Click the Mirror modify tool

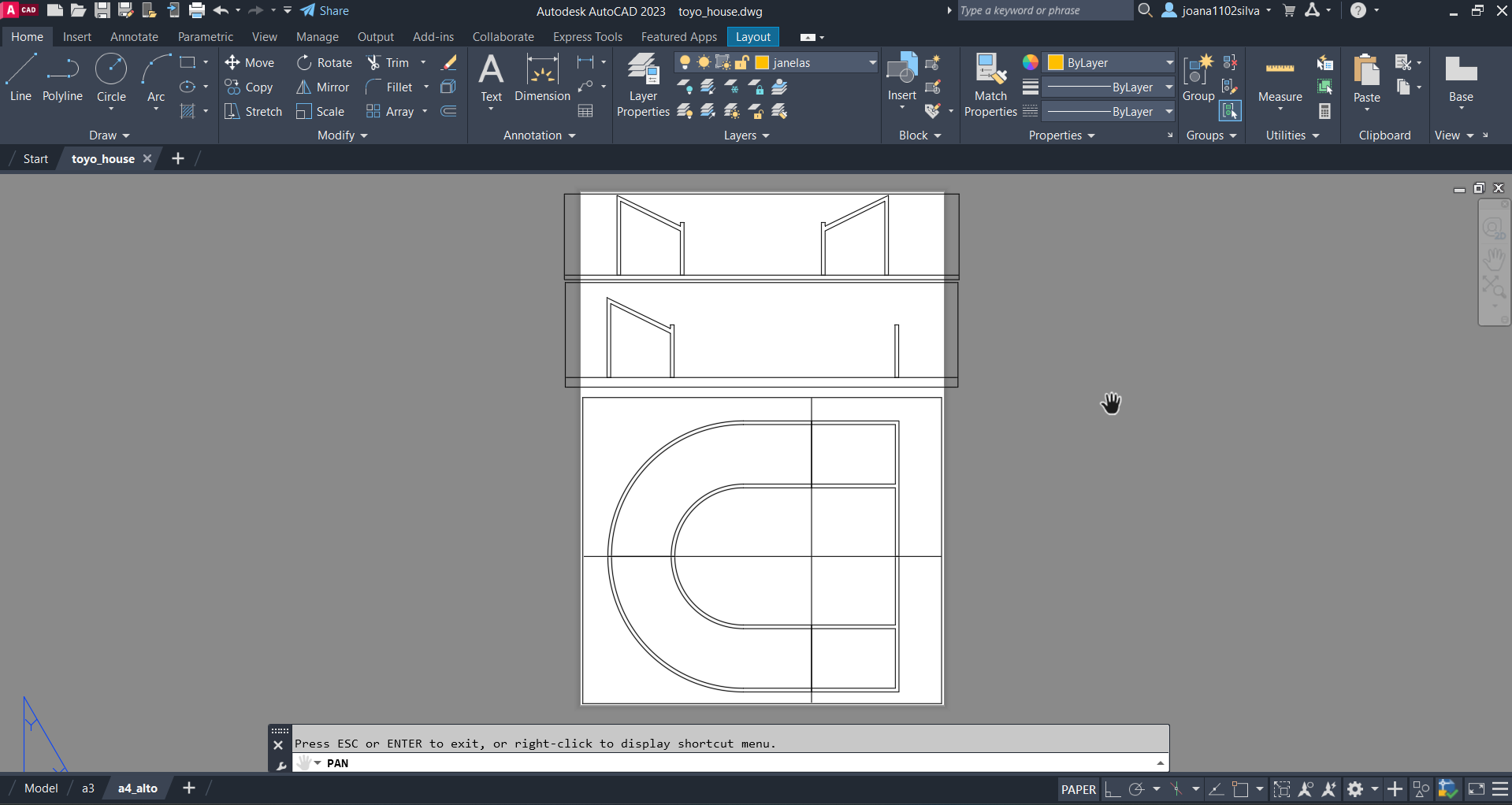click(x=323, y=87)
